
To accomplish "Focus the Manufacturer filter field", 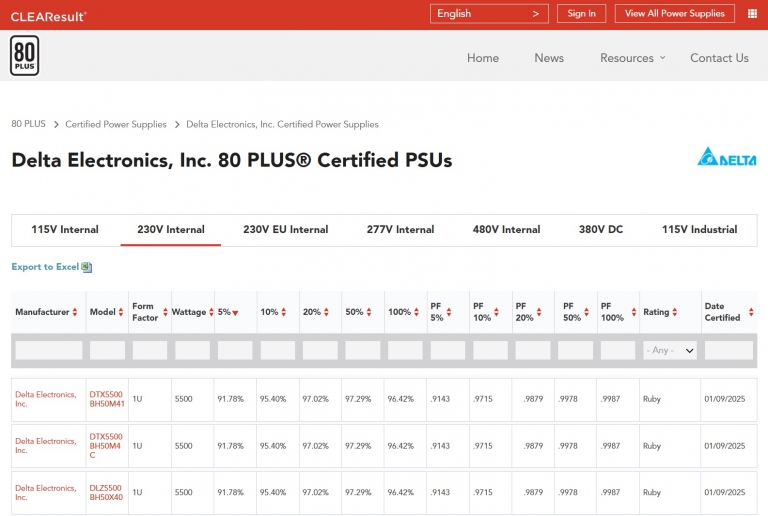I will [x=48, y=351].
